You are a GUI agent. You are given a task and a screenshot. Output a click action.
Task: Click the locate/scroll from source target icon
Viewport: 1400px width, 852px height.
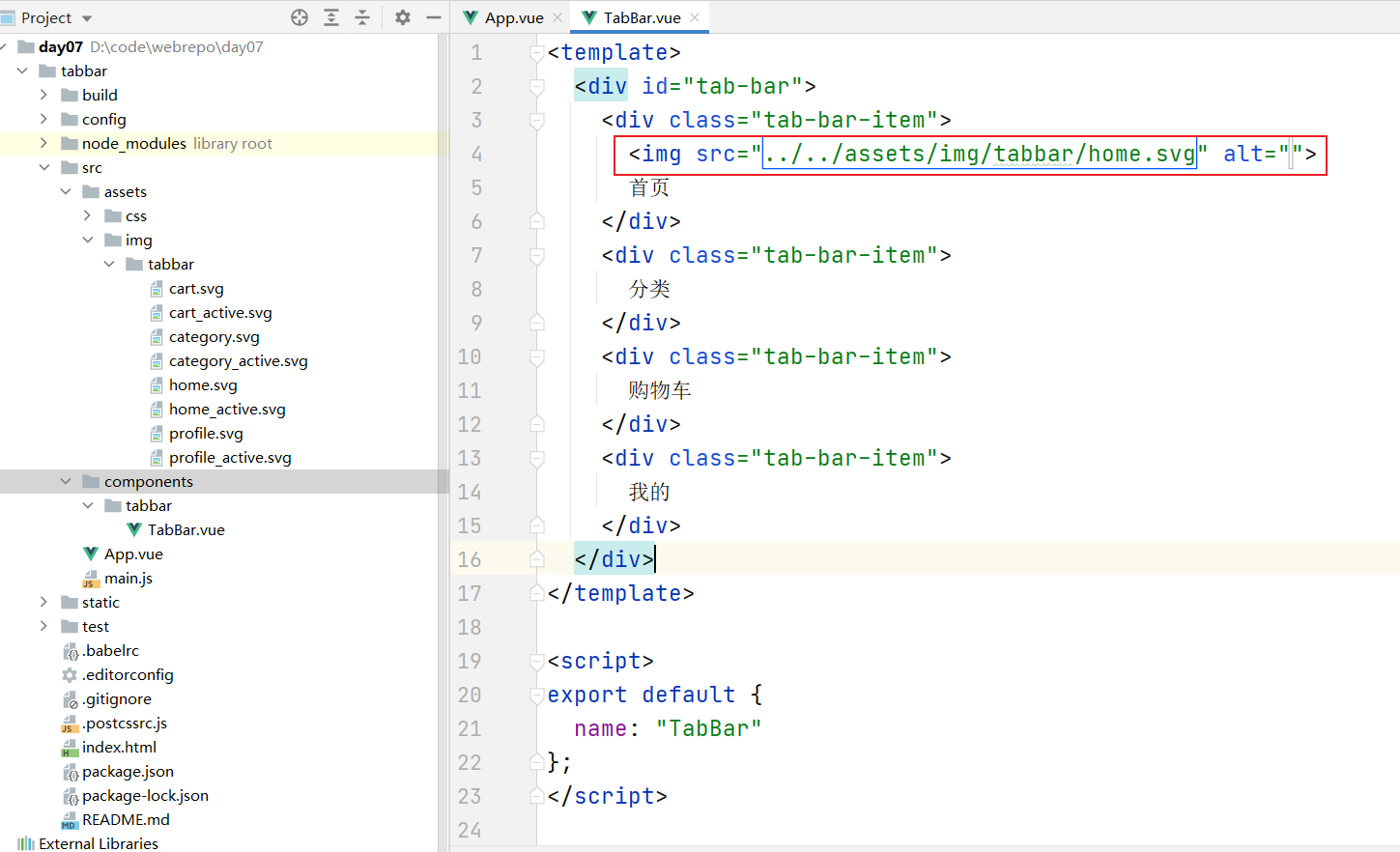click(300, 17)
